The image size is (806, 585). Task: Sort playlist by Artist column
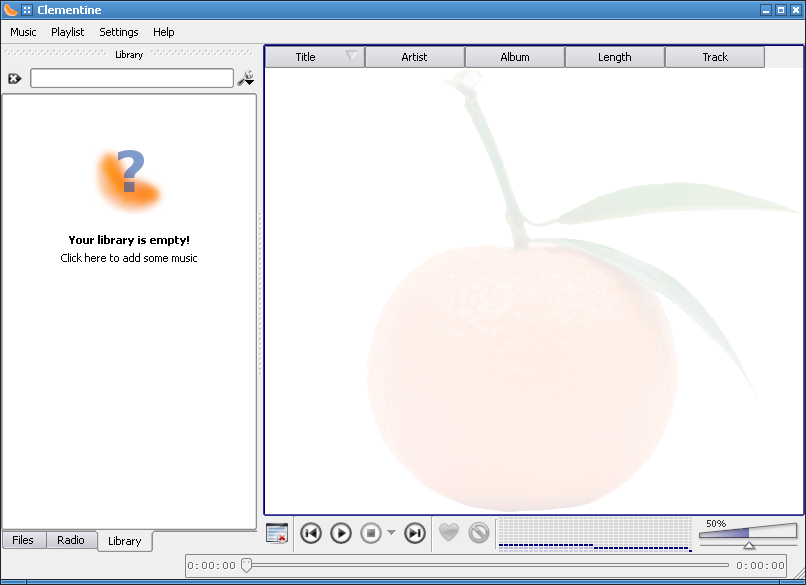pyautogui.click(x=414, y=57)
